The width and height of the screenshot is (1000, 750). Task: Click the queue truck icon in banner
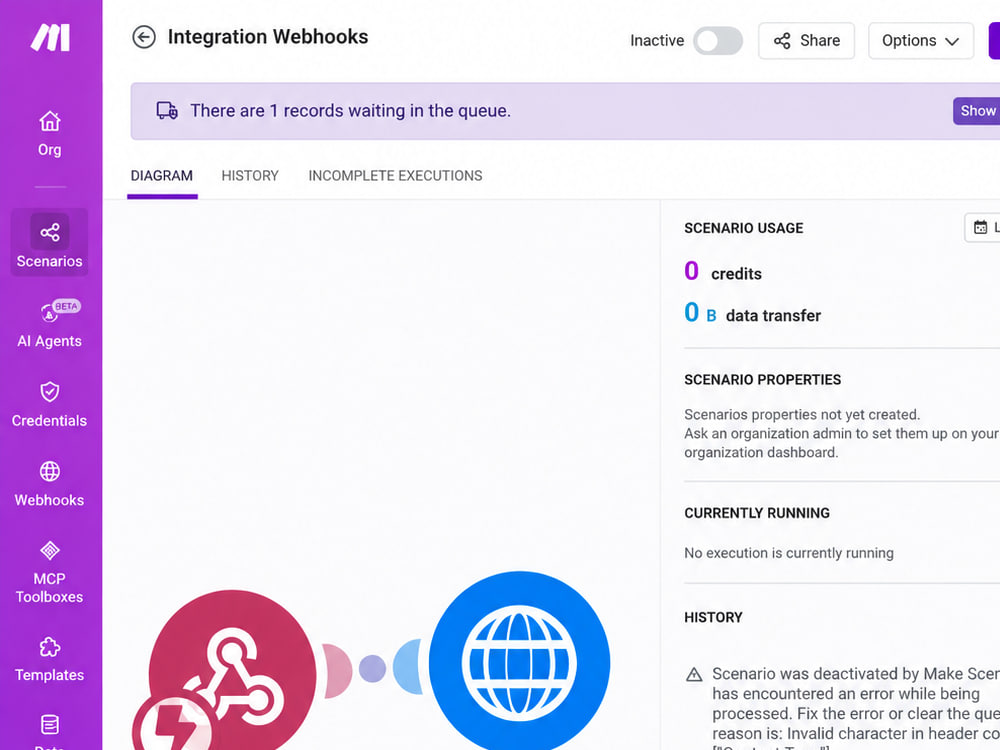coord(167,110)
